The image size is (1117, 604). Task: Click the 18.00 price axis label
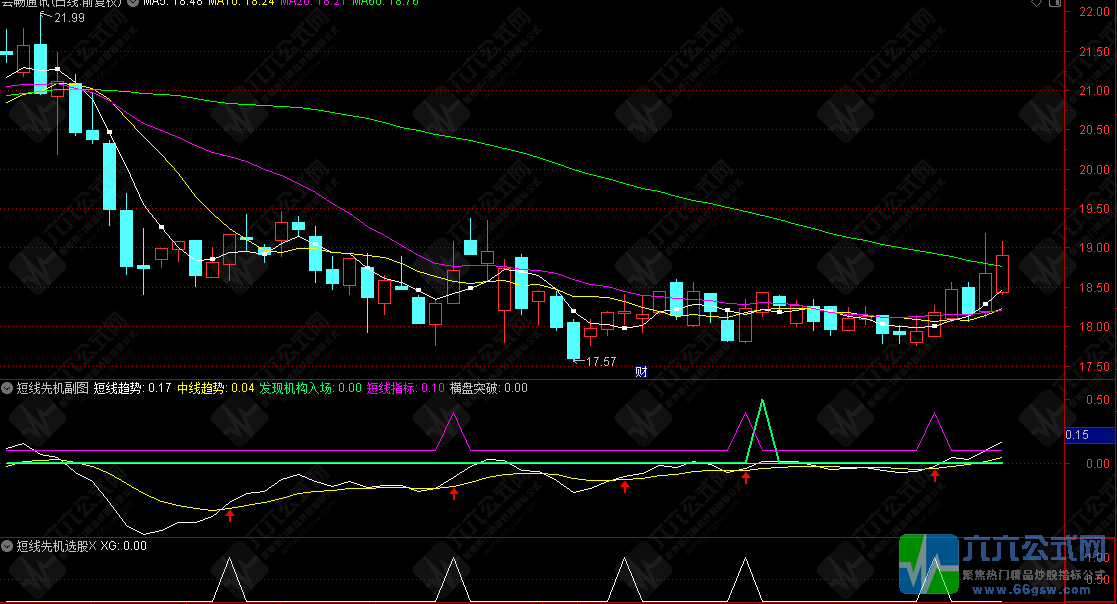[x=1094, y=327]
